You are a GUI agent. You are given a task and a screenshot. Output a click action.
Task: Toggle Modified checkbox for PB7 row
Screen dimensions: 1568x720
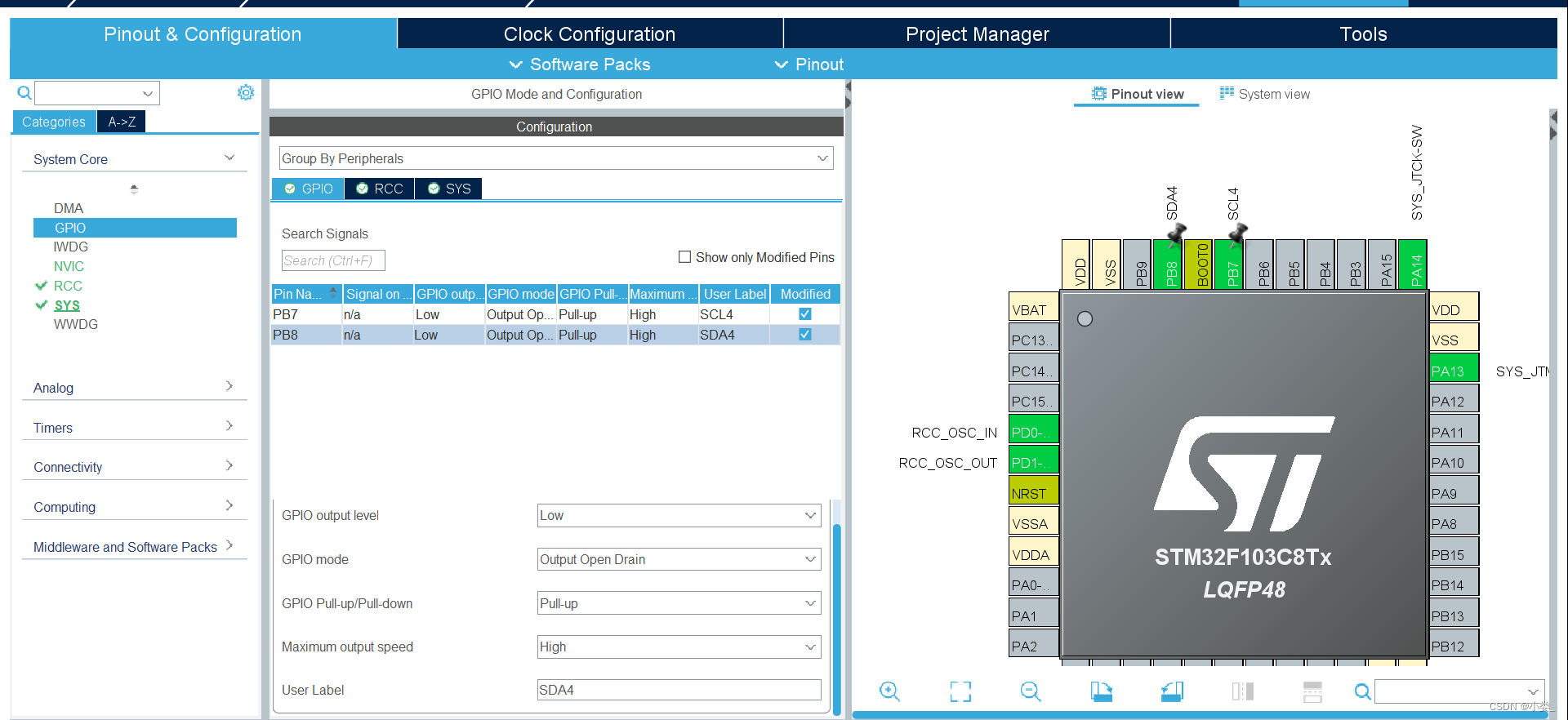(x=804, y=314)
